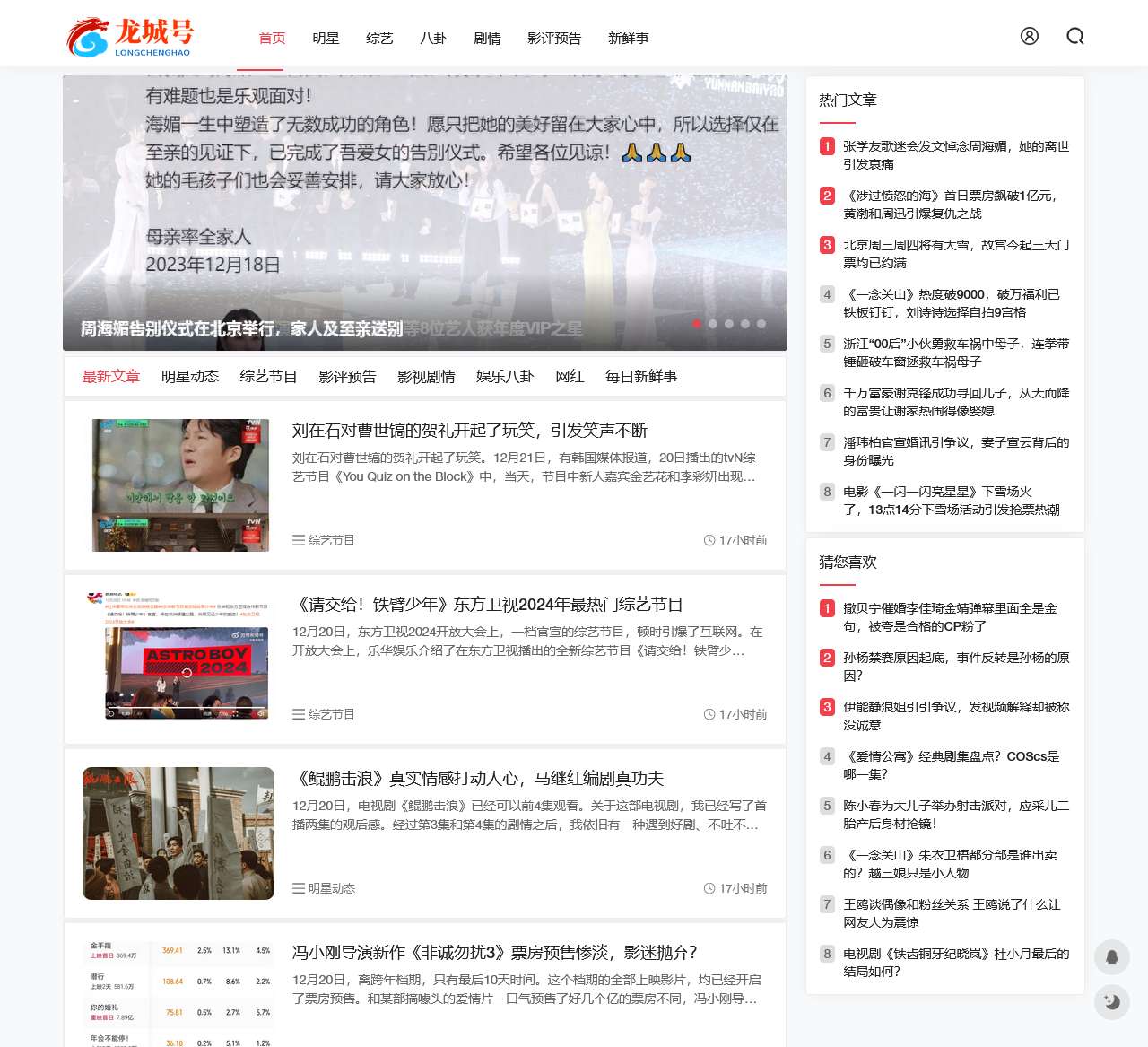Click the box office table thumbnail

pyautogui.click(x=178, y=993)
